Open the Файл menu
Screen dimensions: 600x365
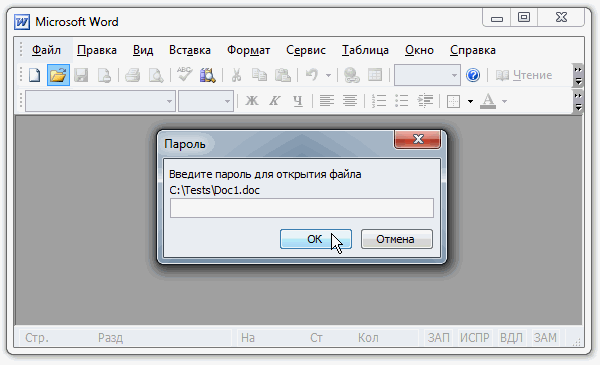(46, 50)
